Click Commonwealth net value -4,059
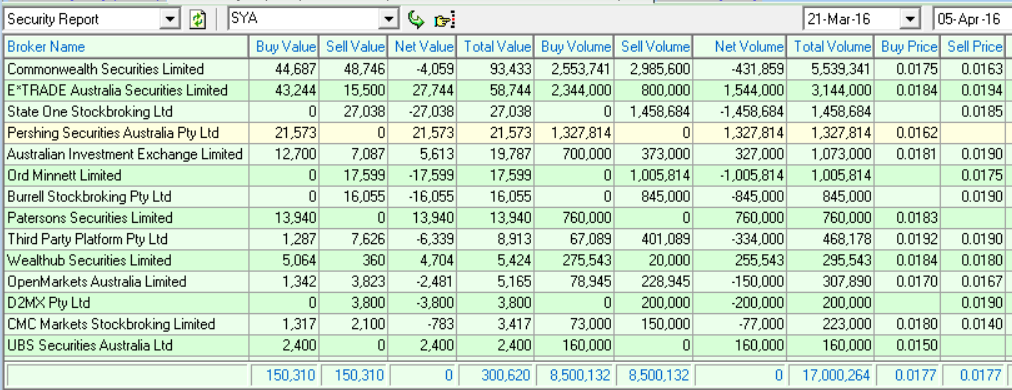 pyautogui.click(x=436, y=69)
